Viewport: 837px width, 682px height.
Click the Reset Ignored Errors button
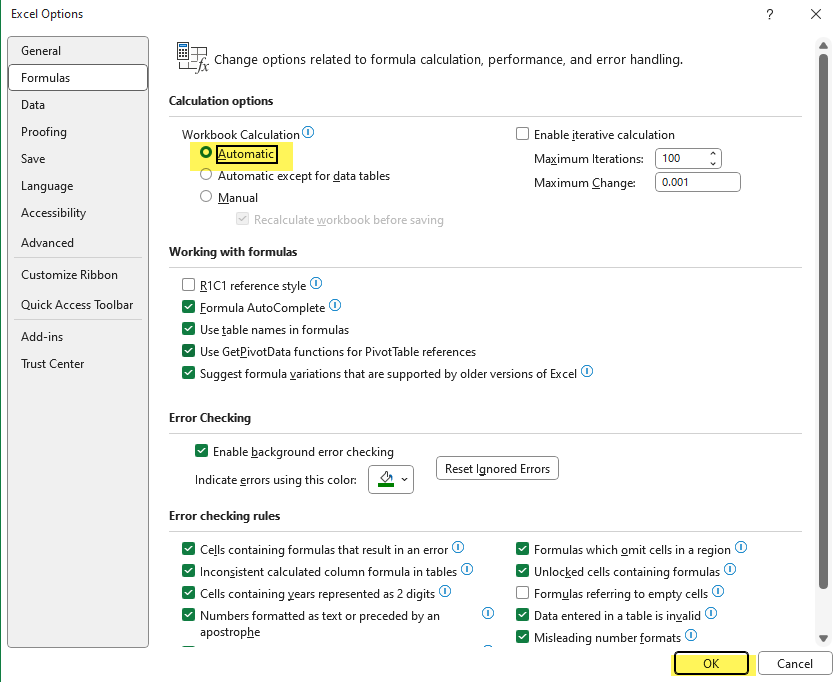(x=498, y=468)
